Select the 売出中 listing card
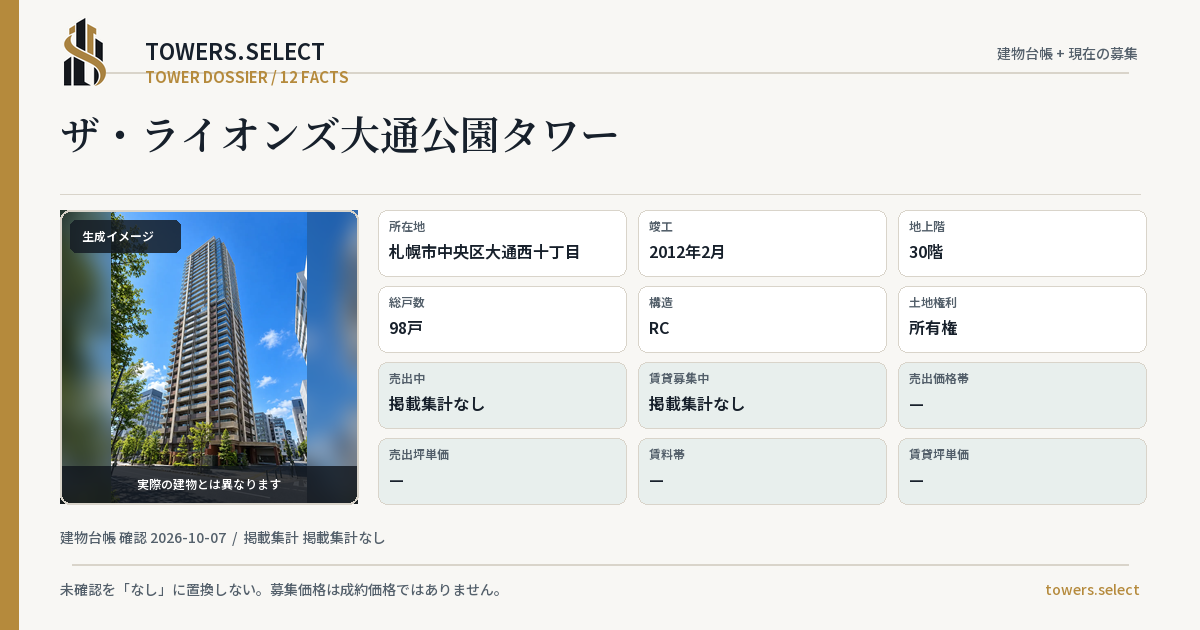The width and height of the screenshot is (1200, 630). pos(502,395)
